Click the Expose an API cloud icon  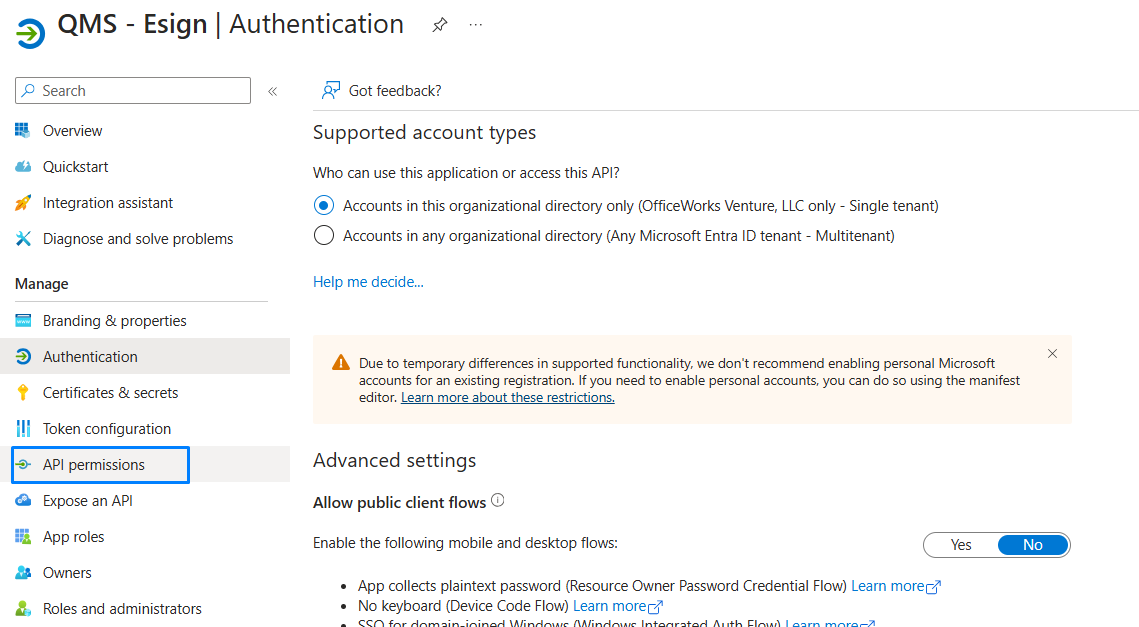coord(23,501)
